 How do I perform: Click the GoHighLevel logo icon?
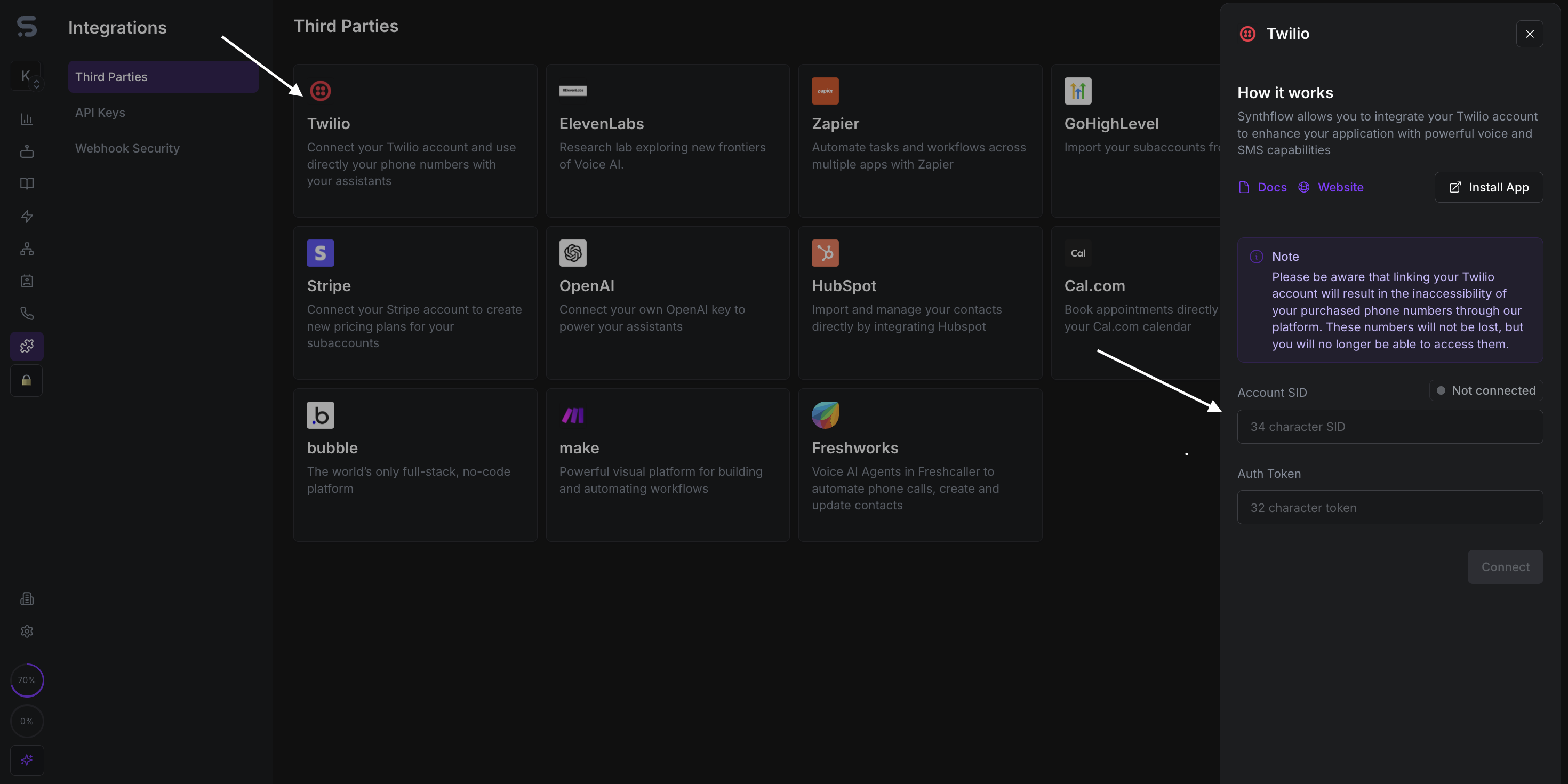tap(1077, 91)
